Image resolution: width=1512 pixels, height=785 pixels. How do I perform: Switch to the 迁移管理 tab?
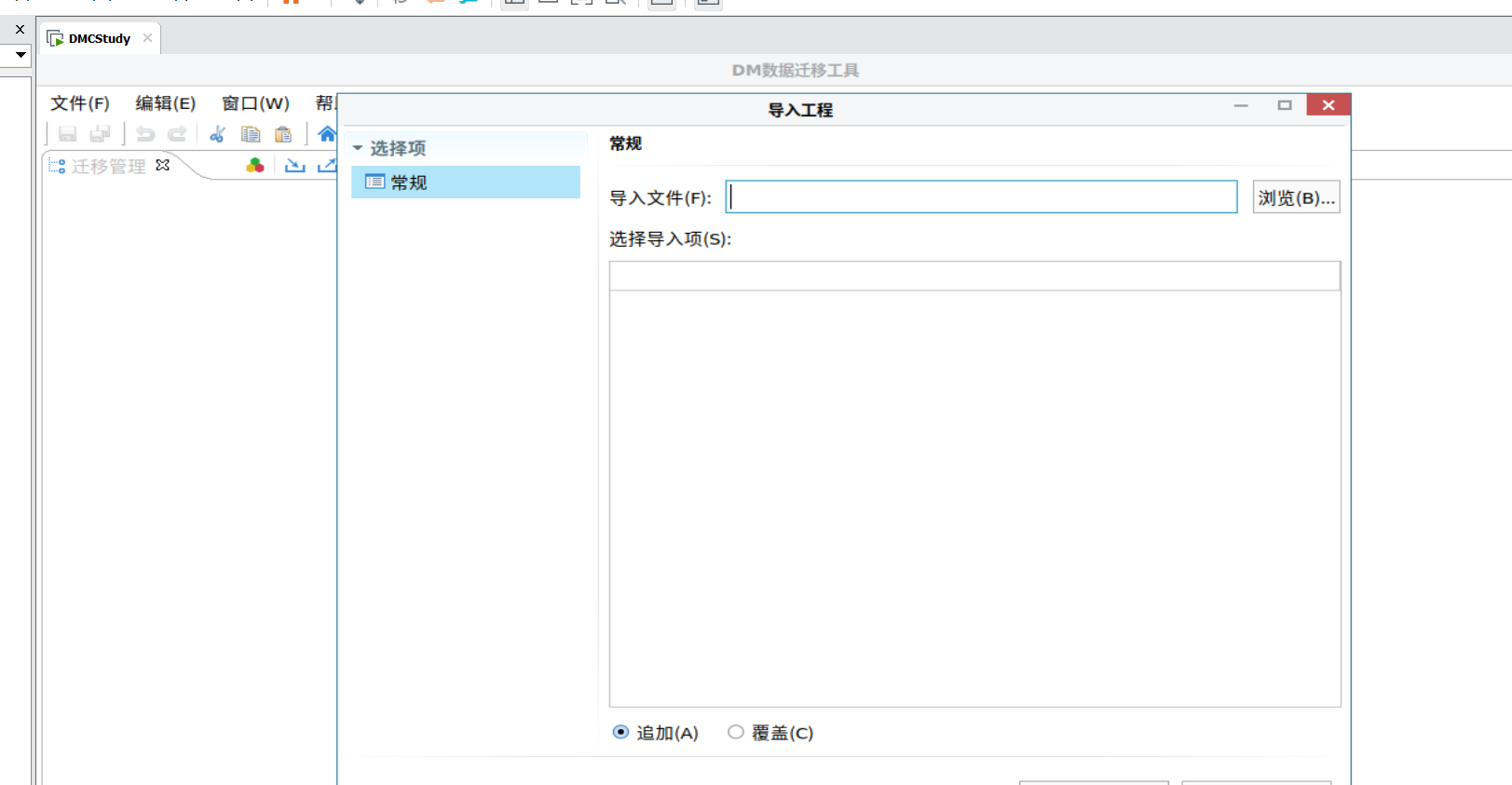(x=109, y=166)
